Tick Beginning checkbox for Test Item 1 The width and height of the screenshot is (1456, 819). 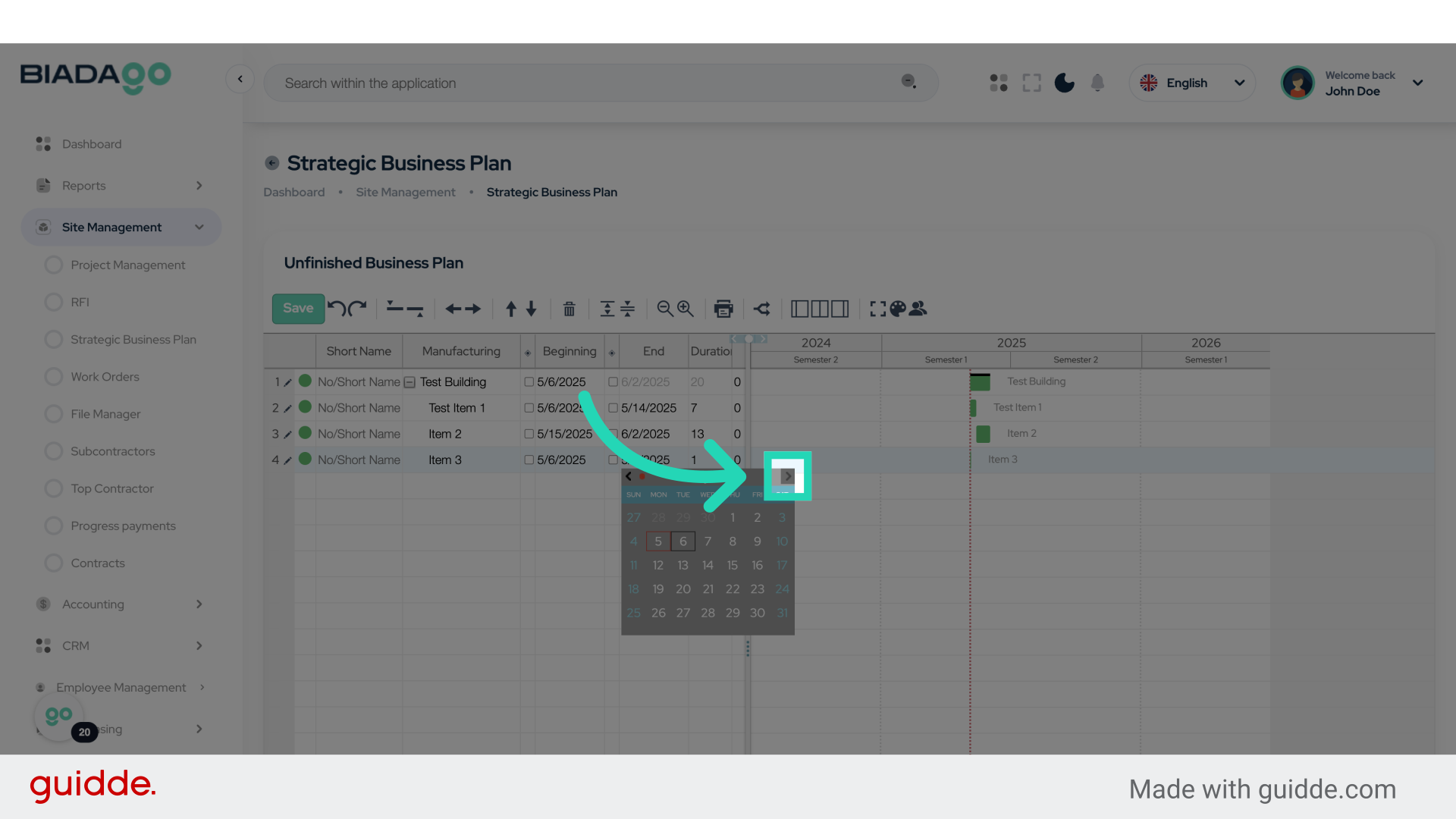pos(529,408)
